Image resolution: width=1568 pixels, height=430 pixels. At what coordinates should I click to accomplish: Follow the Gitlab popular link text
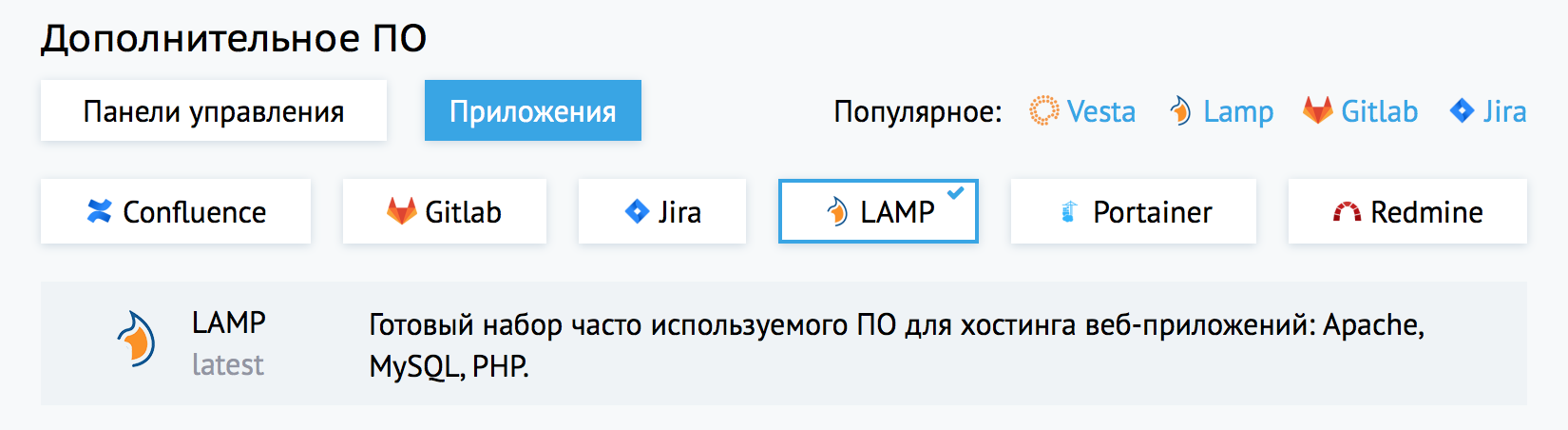coord(1380,111)
